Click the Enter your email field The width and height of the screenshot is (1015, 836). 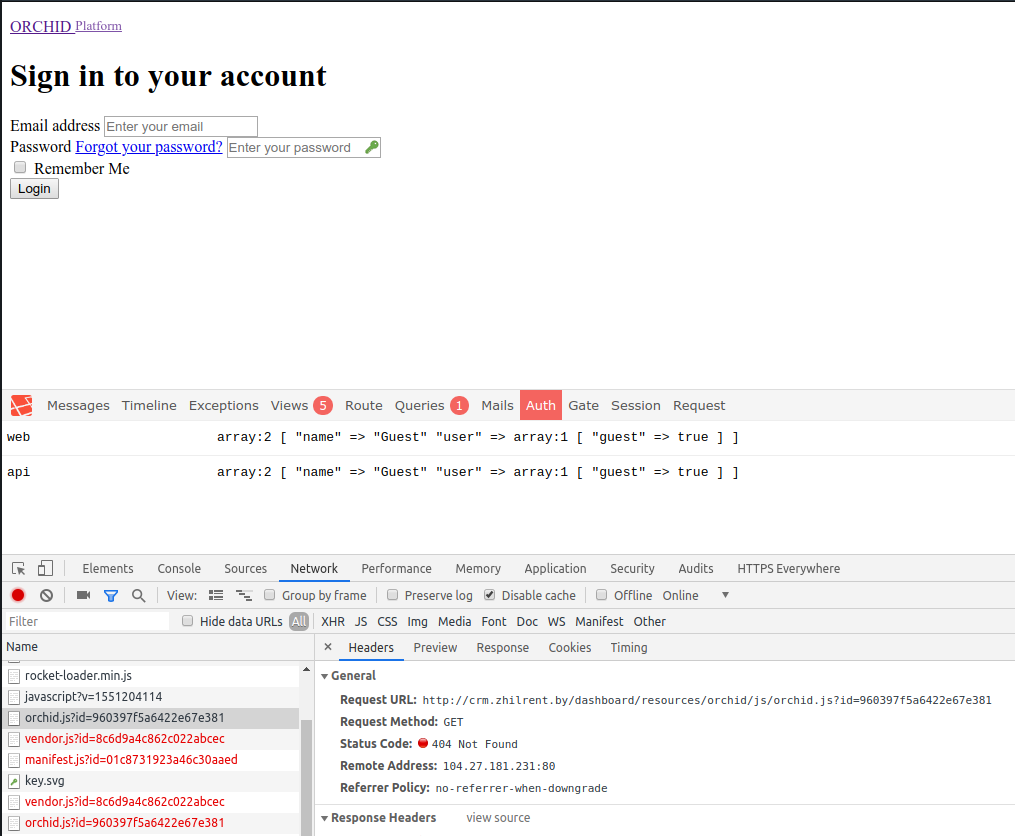[180, 126]
